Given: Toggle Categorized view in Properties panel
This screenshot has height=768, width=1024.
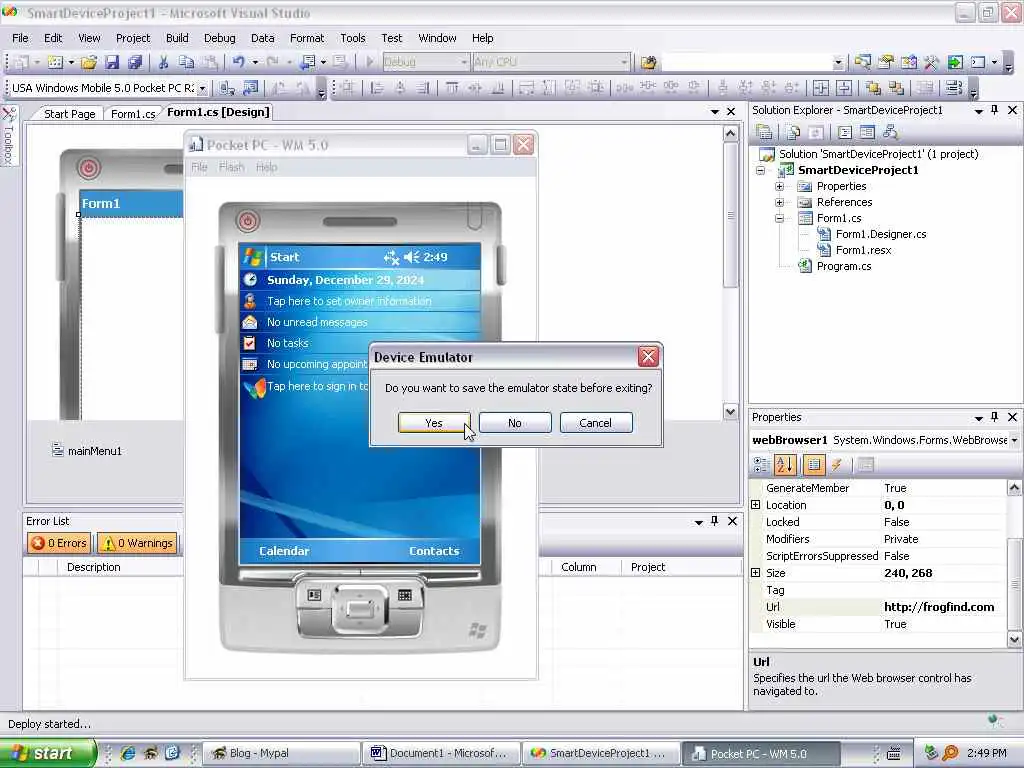Looking at the screenshot, I should coord(761,464).
